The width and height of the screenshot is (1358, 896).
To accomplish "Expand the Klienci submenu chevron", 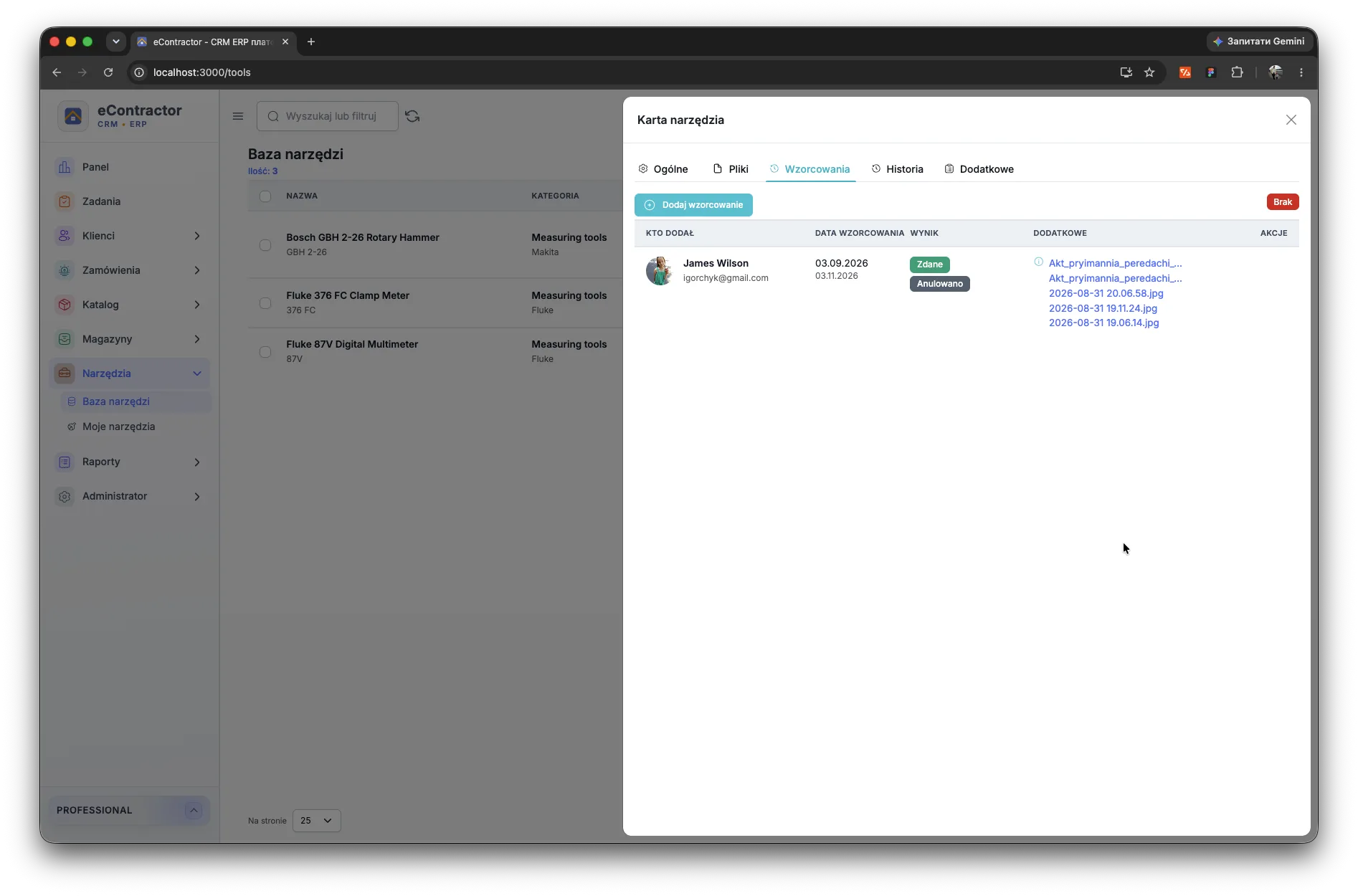I will pyautogui.click(x=197, y=236).
